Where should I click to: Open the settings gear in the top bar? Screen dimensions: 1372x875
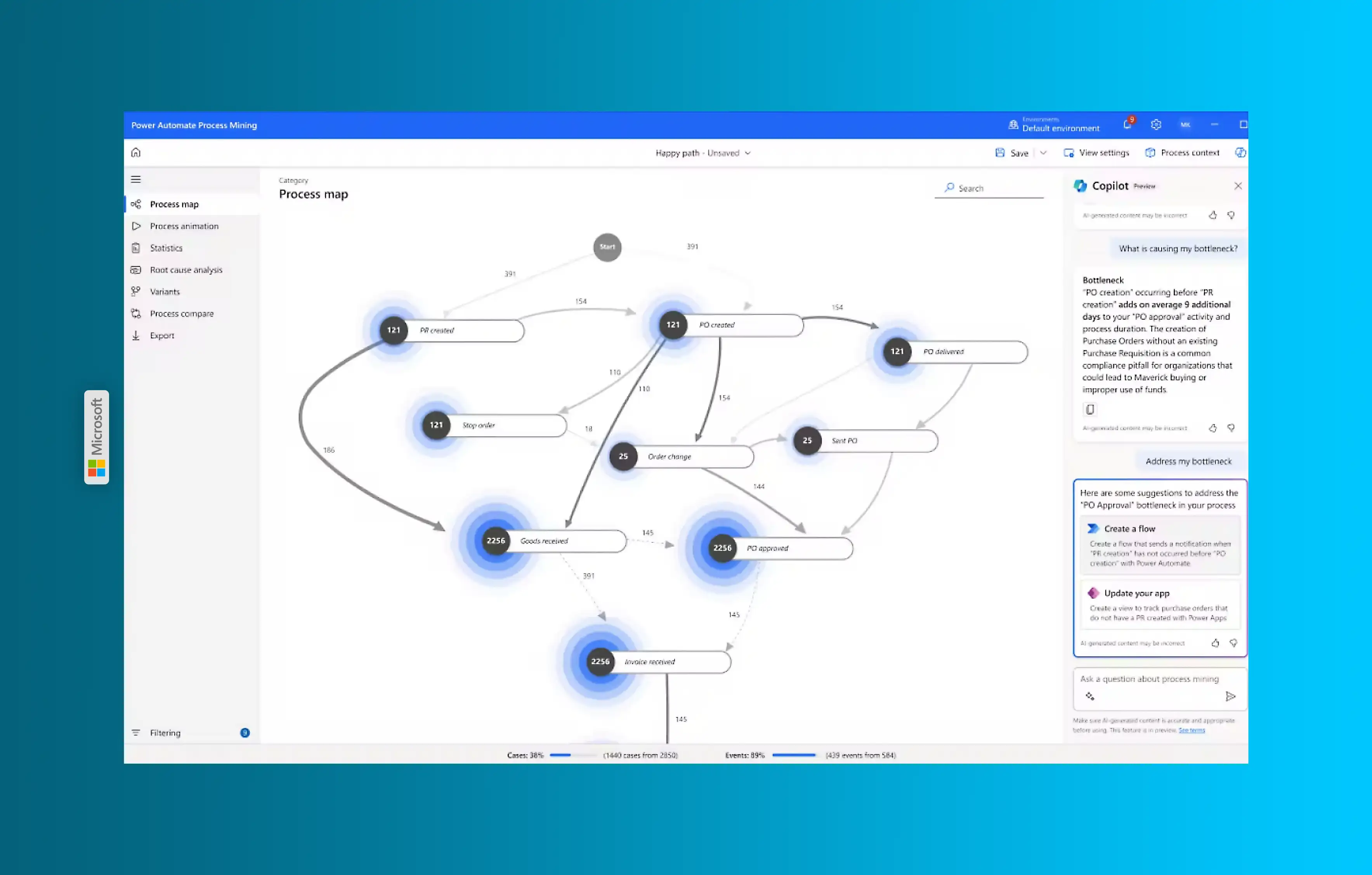(1156, 125)
